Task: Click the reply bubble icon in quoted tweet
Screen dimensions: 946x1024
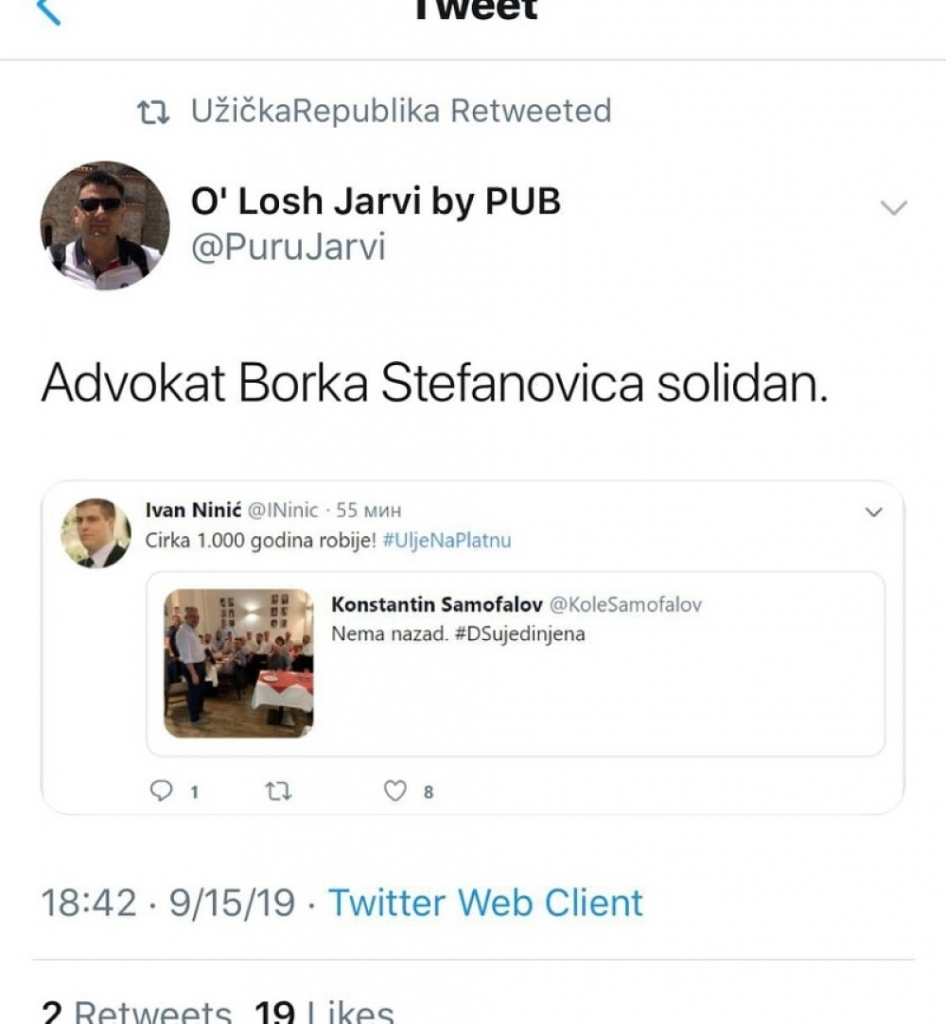Action: (161, 791)
